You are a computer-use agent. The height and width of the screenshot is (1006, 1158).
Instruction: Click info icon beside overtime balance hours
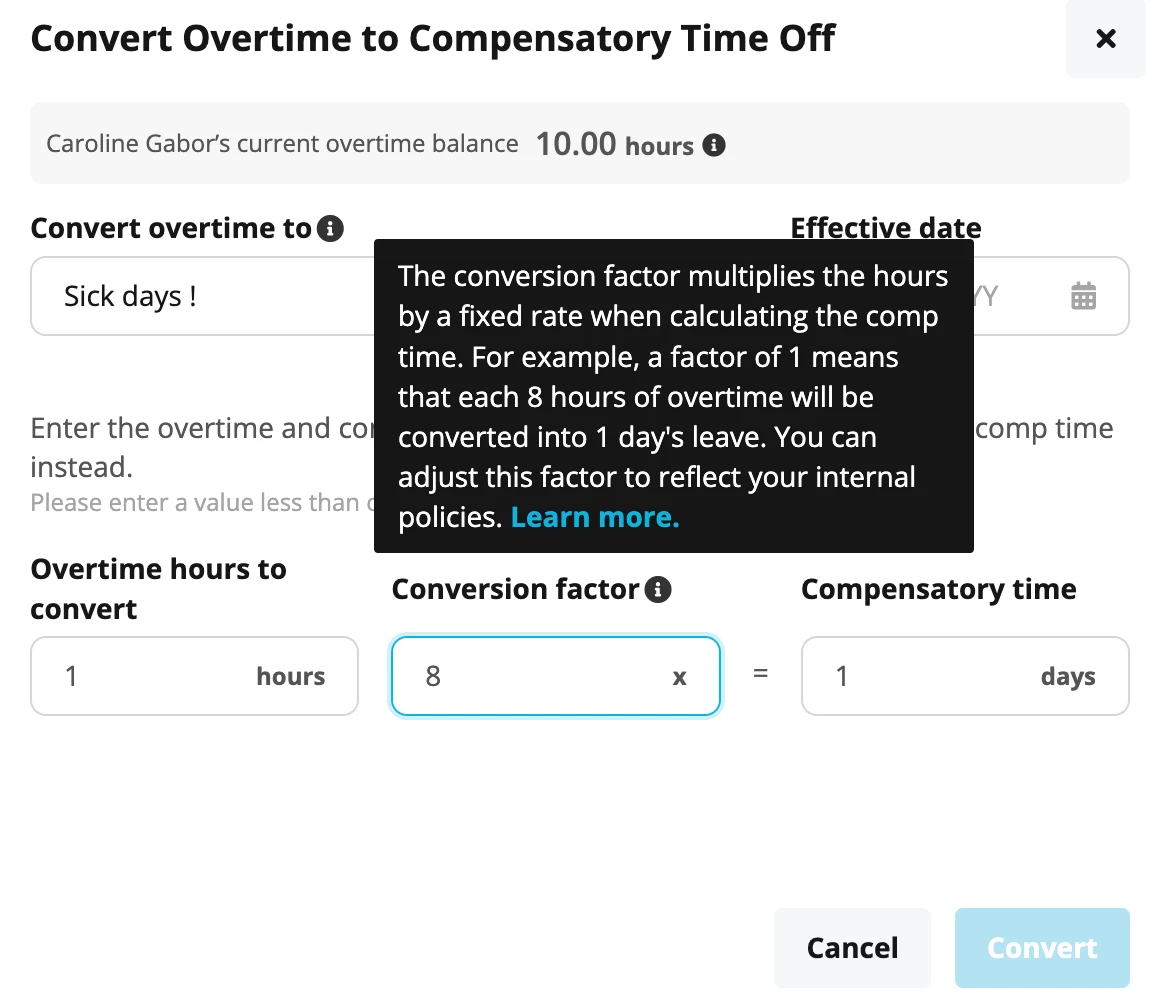tap(713, 145)
